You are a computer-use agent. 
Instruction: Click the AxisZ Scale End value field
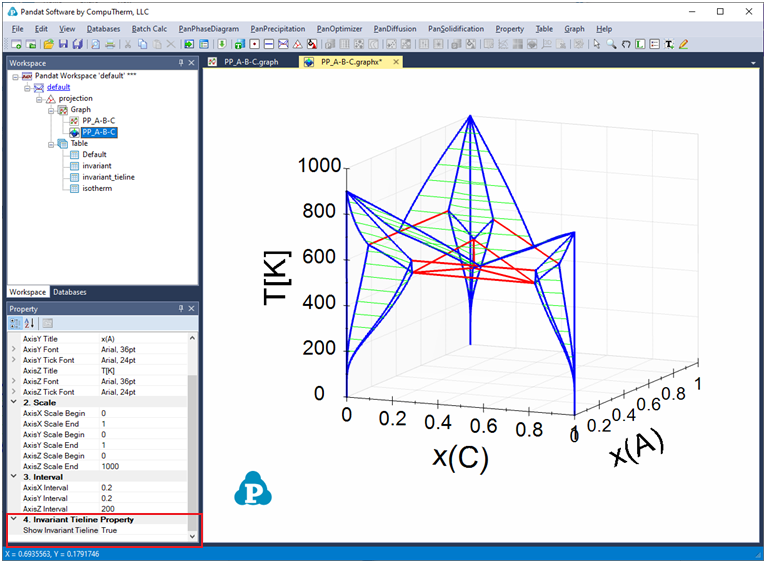(x=140, y=466)
